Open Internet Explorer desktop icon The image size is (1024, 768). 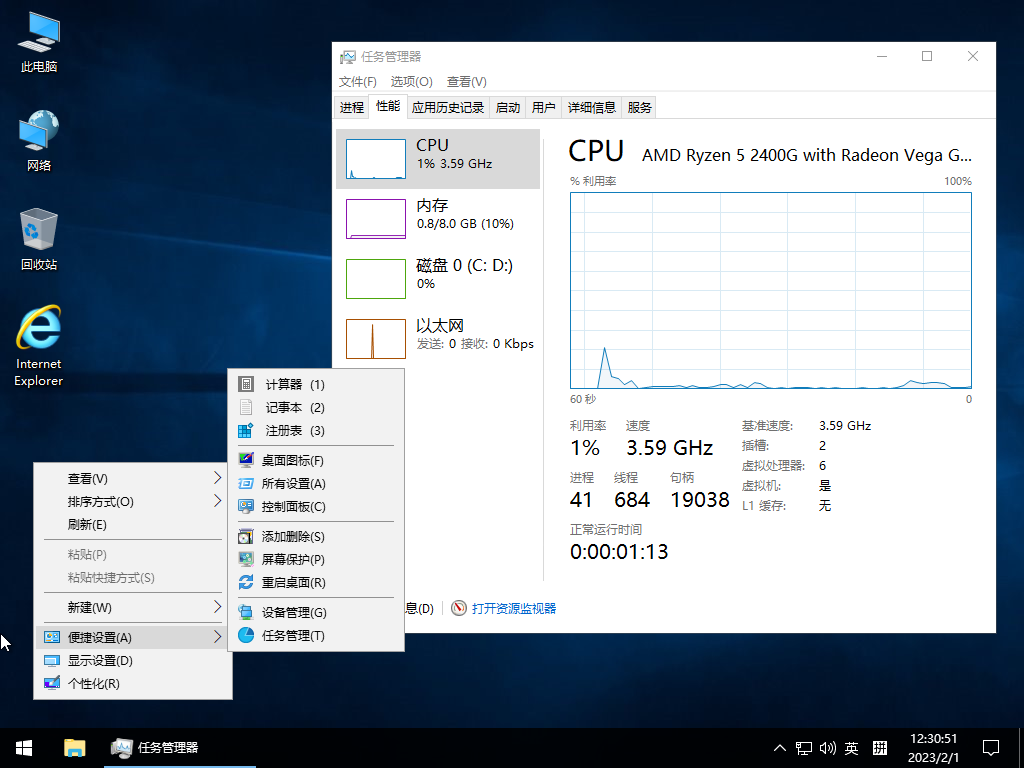point(39,345)
